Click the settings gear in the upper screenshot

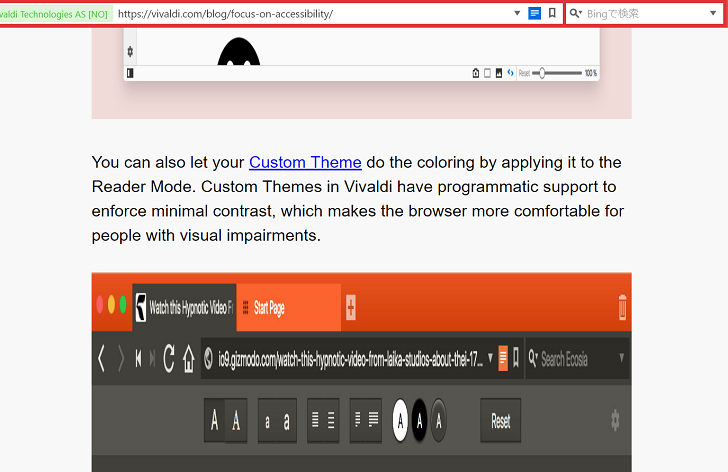[130, 52]
